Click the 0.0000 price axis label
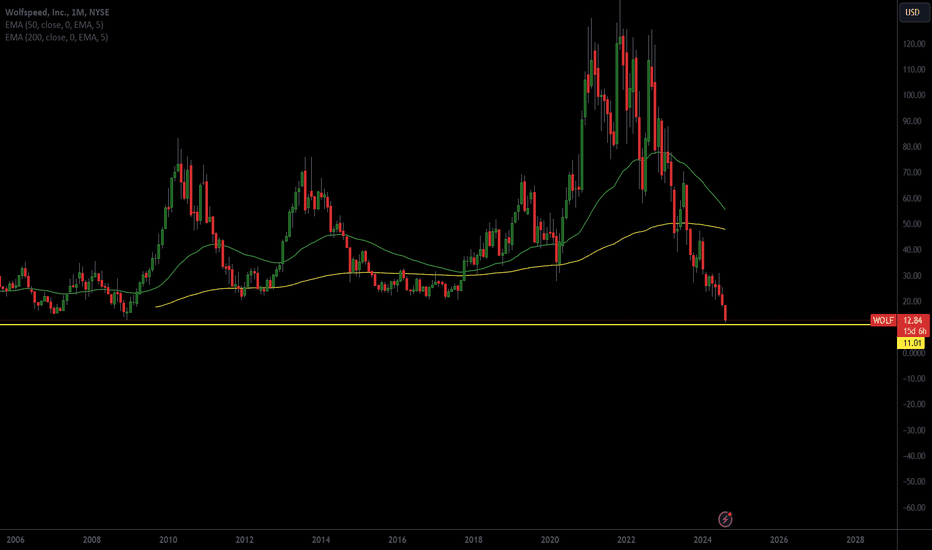 point(914,353)
